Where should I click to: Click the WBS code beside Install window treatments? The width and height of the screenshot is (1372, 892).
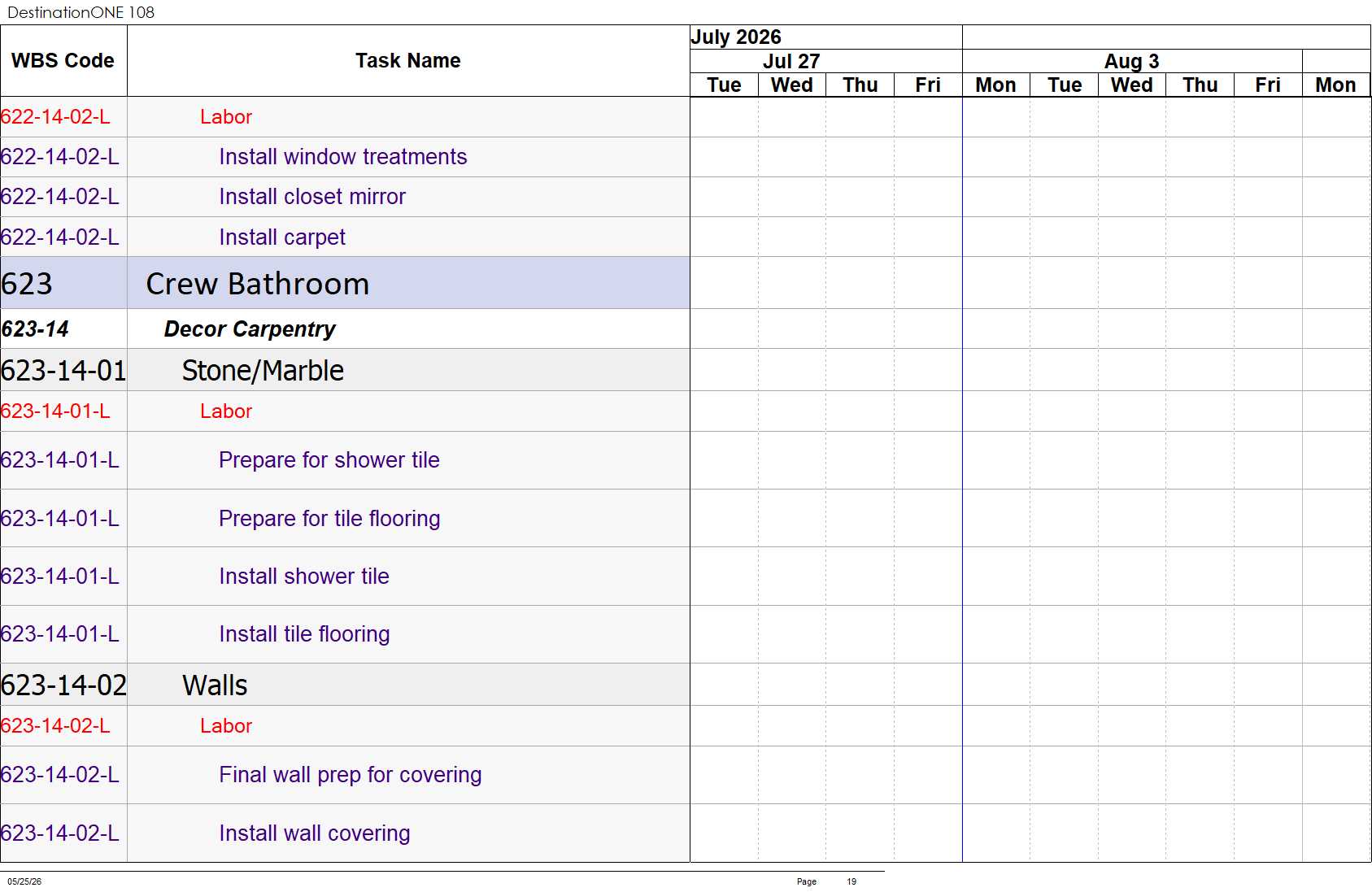point(60,157)
